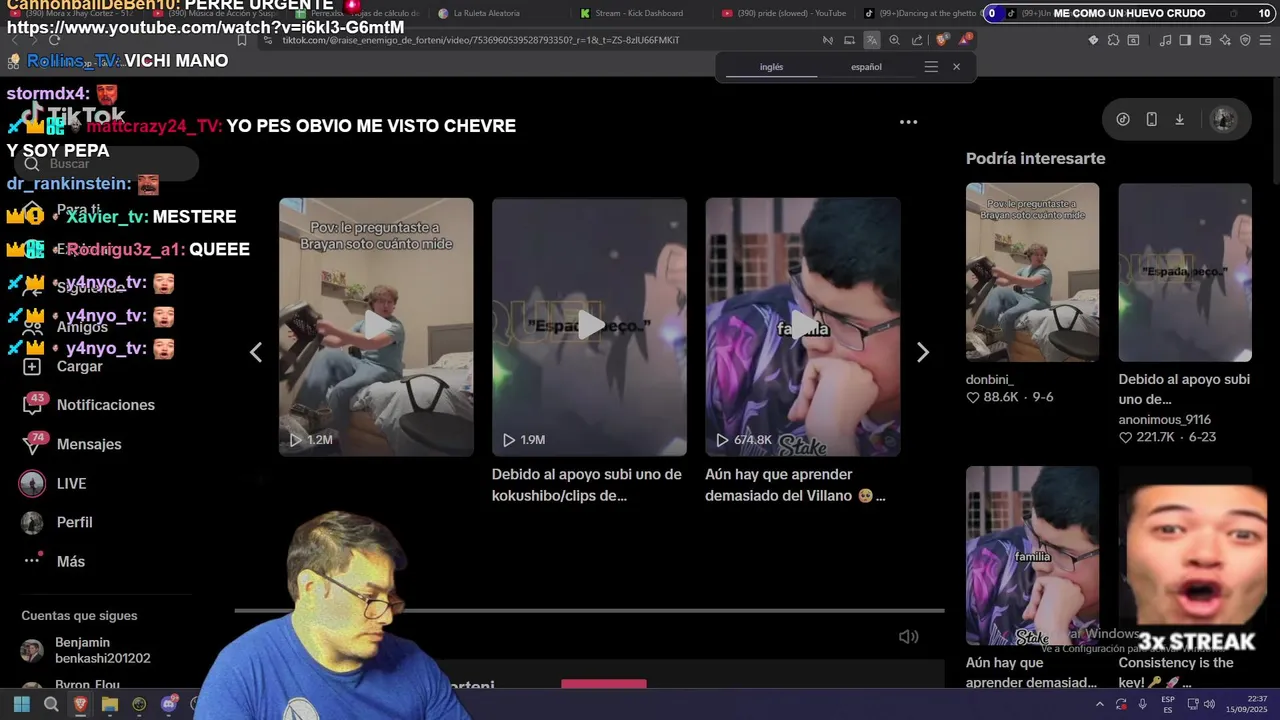1280x720 pixels.
Task: Click the phone app icon in TikTok header
Action: (x=1151, y=119)
